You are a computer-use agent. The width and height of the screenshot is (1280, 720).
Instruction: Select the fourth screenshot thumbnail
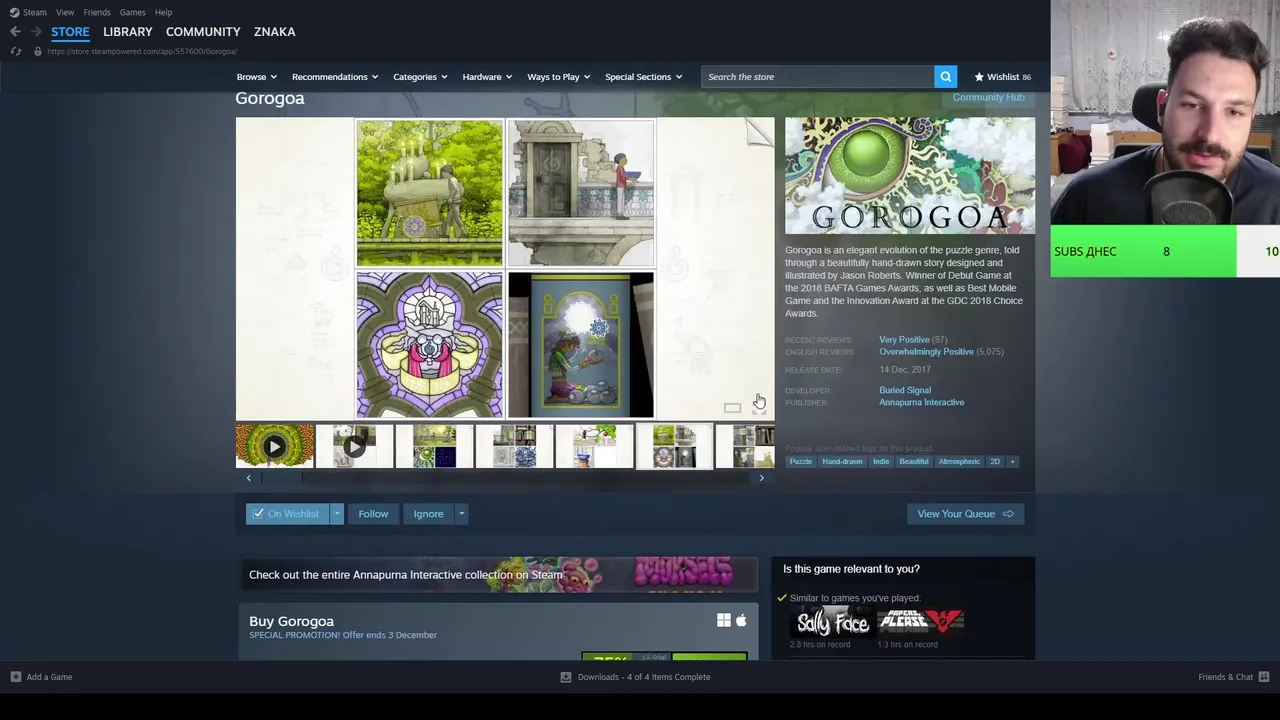tap(514, 447)
